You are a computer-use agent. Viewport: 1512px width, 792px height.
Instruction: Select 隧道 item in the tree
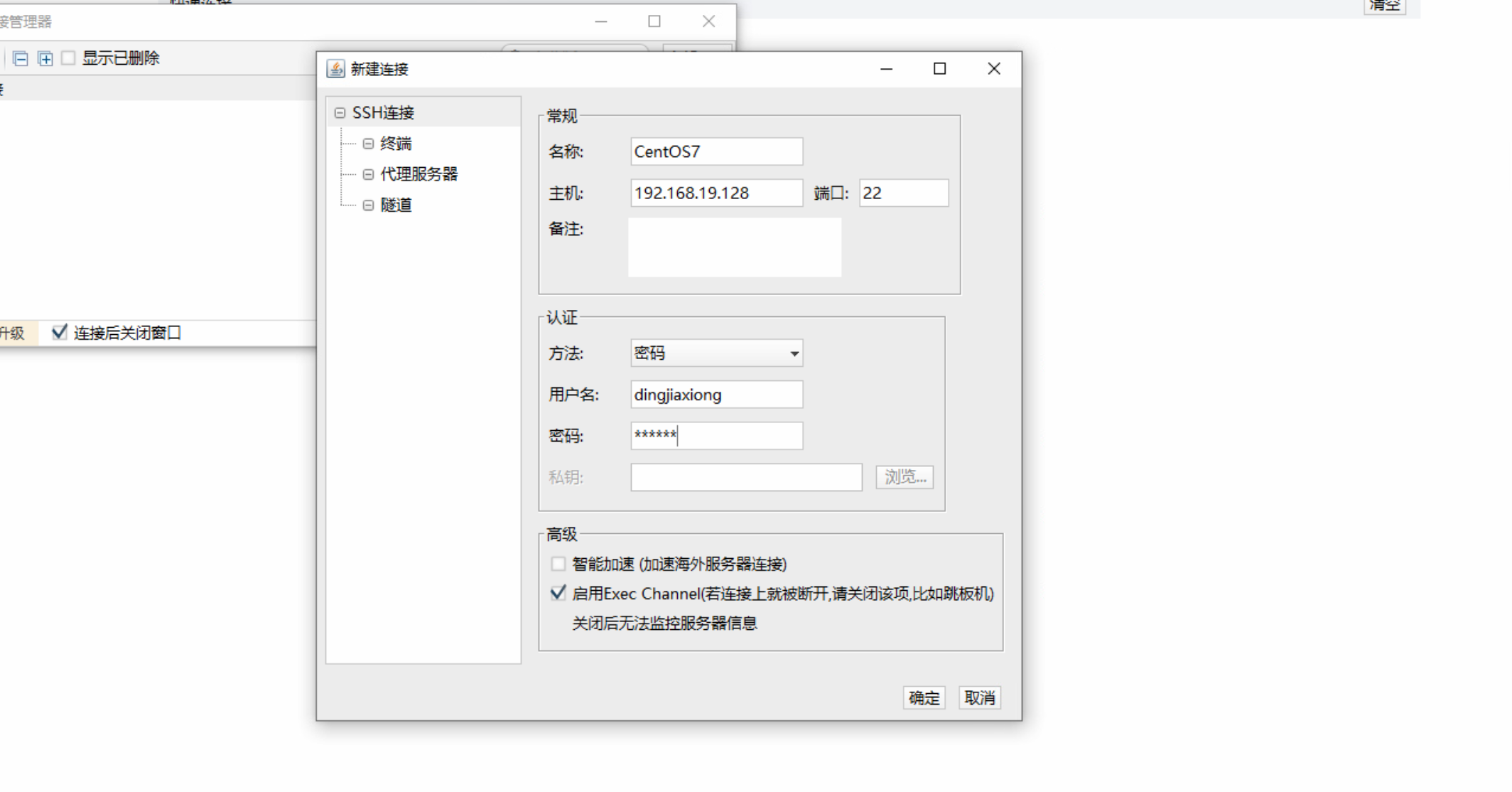point(396,205)
